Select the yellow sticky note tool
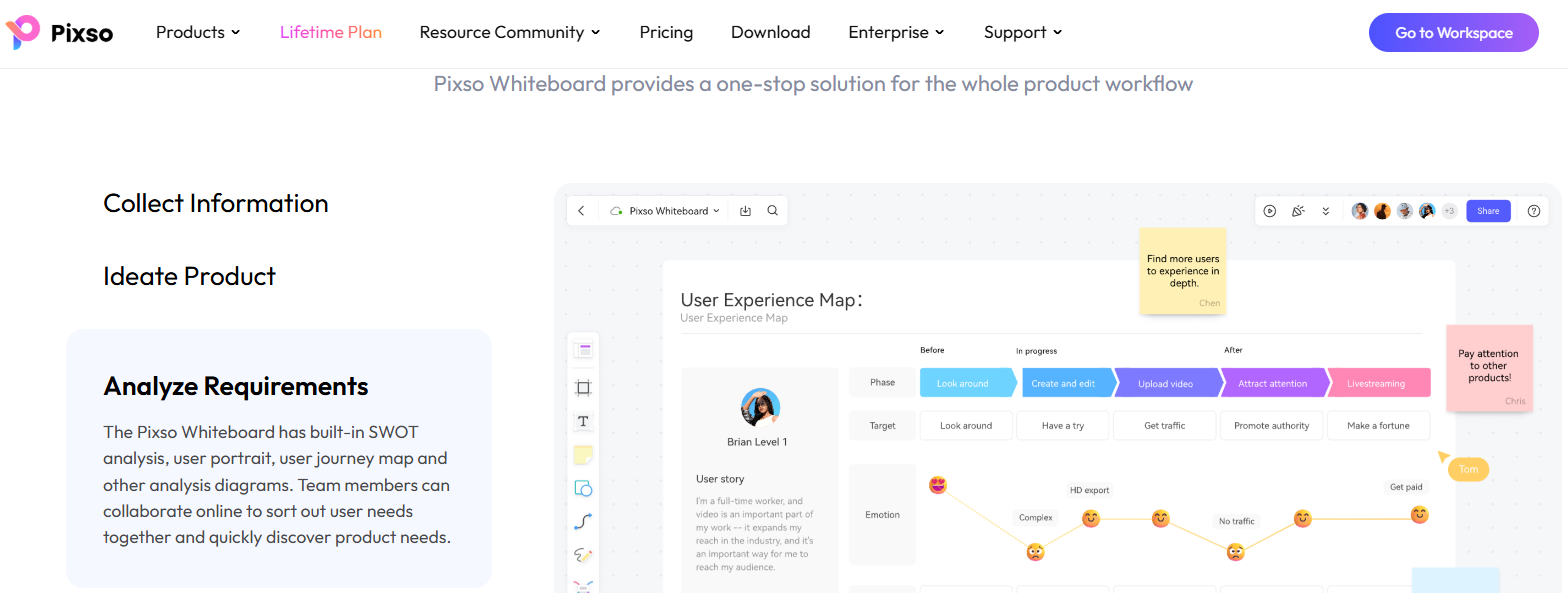 click(x=583, y=455)
